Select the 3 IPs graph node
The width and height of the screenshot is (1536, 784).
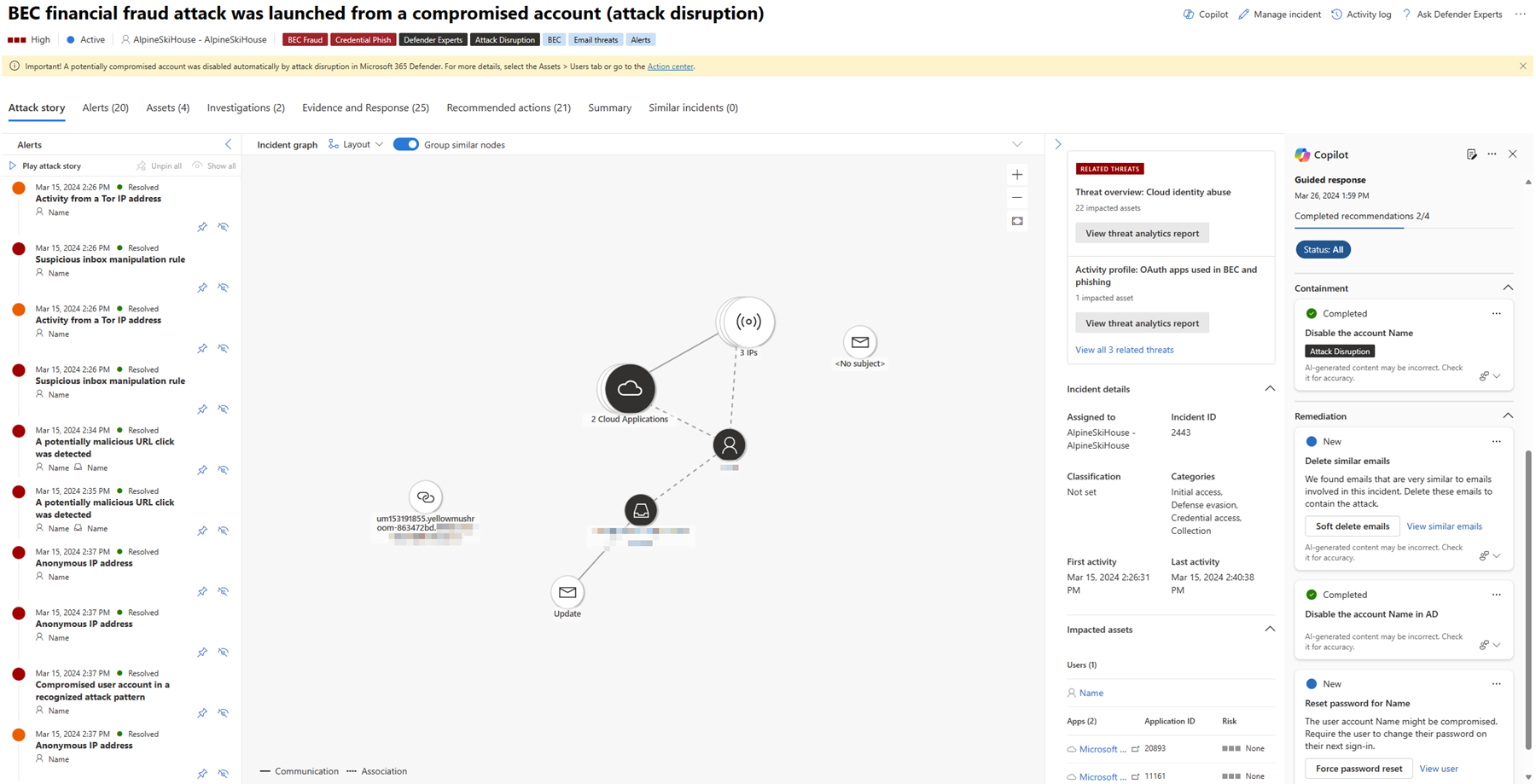tap(748, 322)
